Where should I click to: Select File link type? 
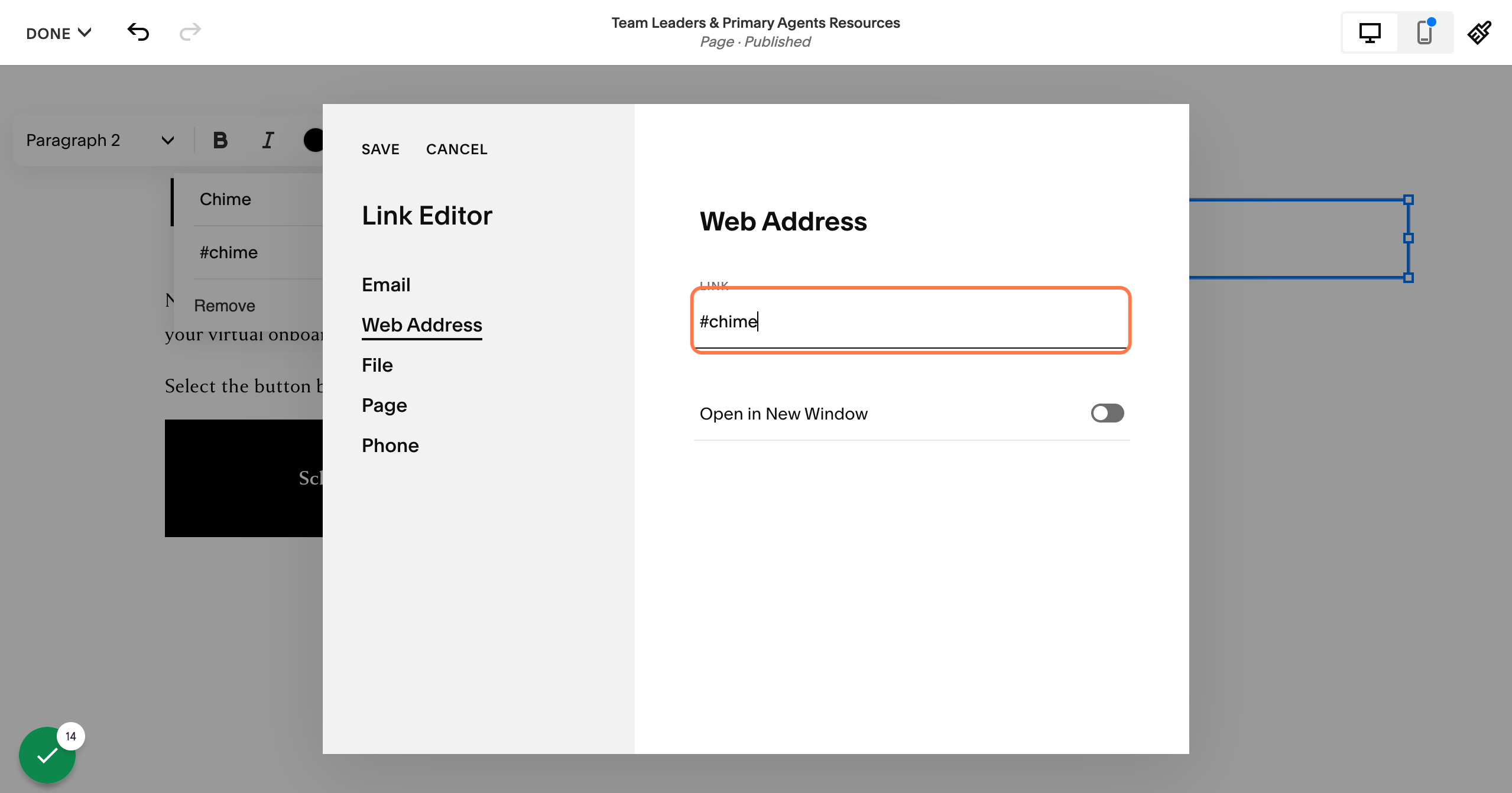click(x=377, y=365)
